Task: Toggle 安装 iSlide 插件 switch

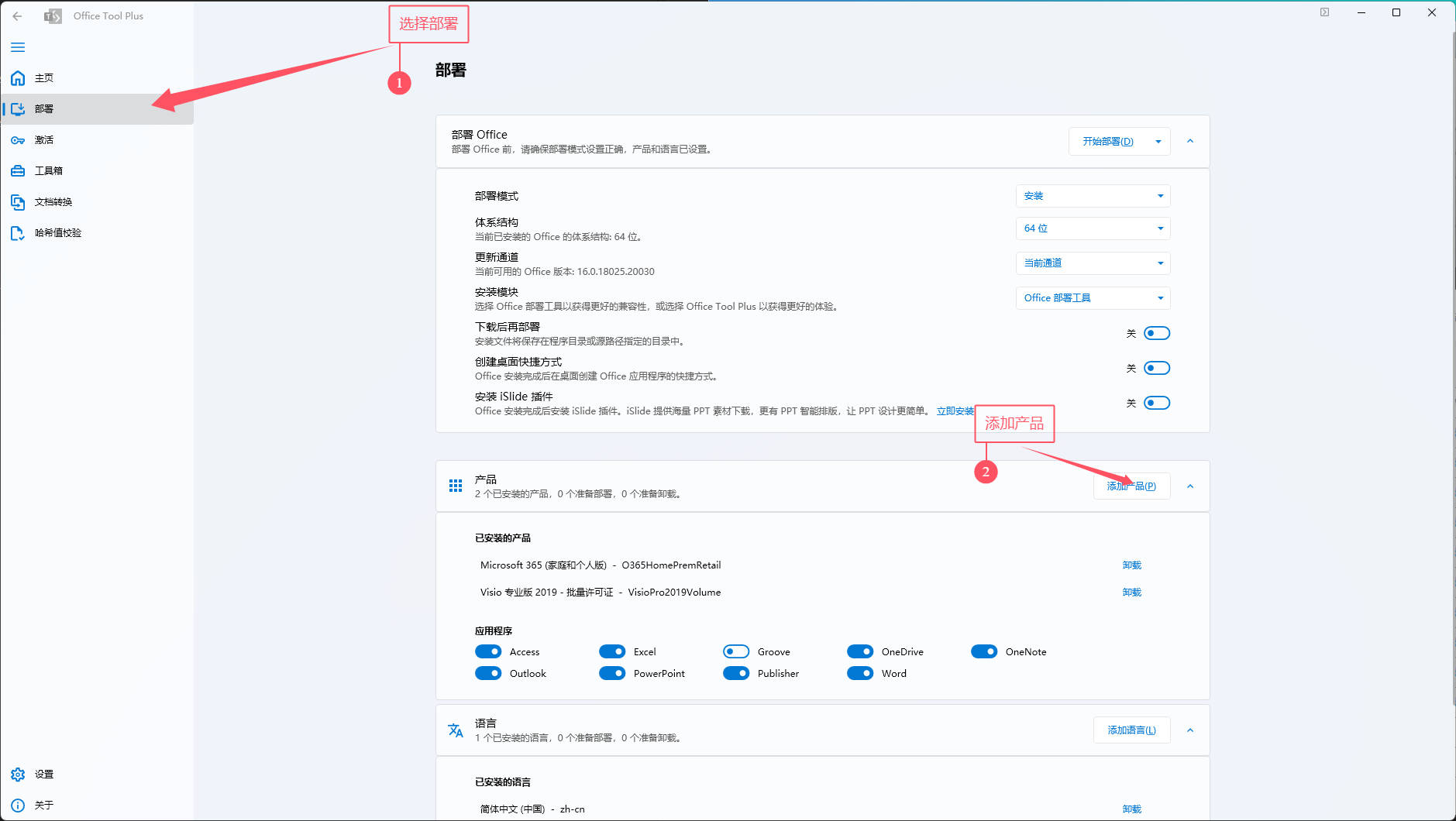Action: pyautogui.click(x=1157, y=404)
